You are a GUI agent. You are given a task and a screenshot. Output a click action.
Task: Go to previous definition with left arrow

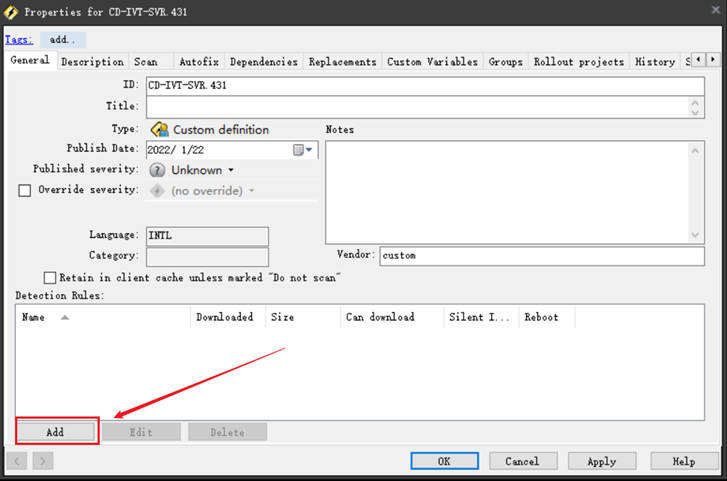coord(17,461)
